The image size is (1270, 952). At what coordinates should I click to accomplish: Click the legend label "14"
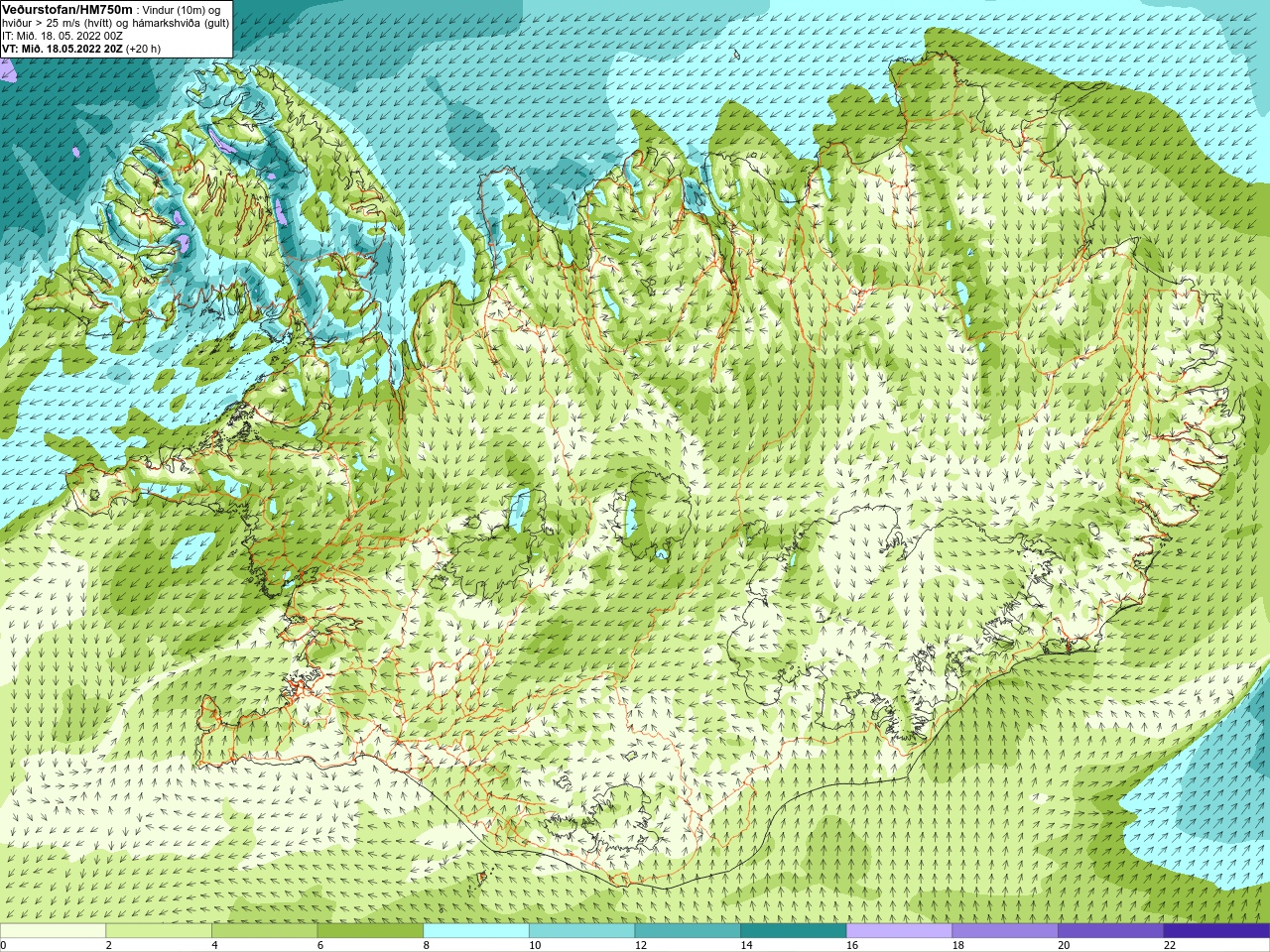747,945
